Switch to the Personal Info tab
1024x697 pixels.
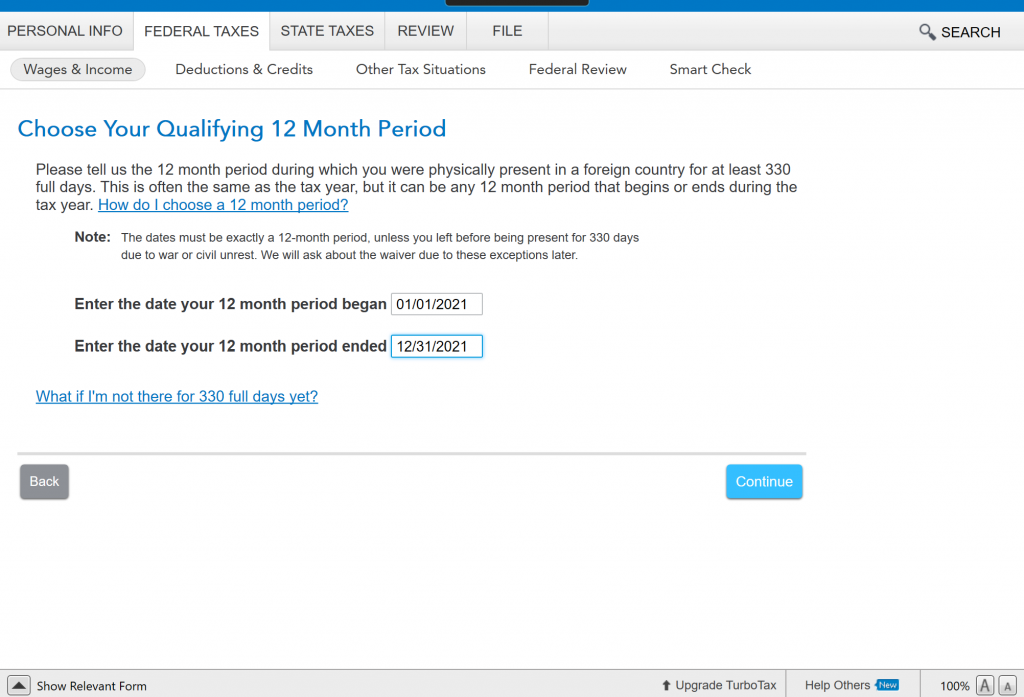click(65, 31)
